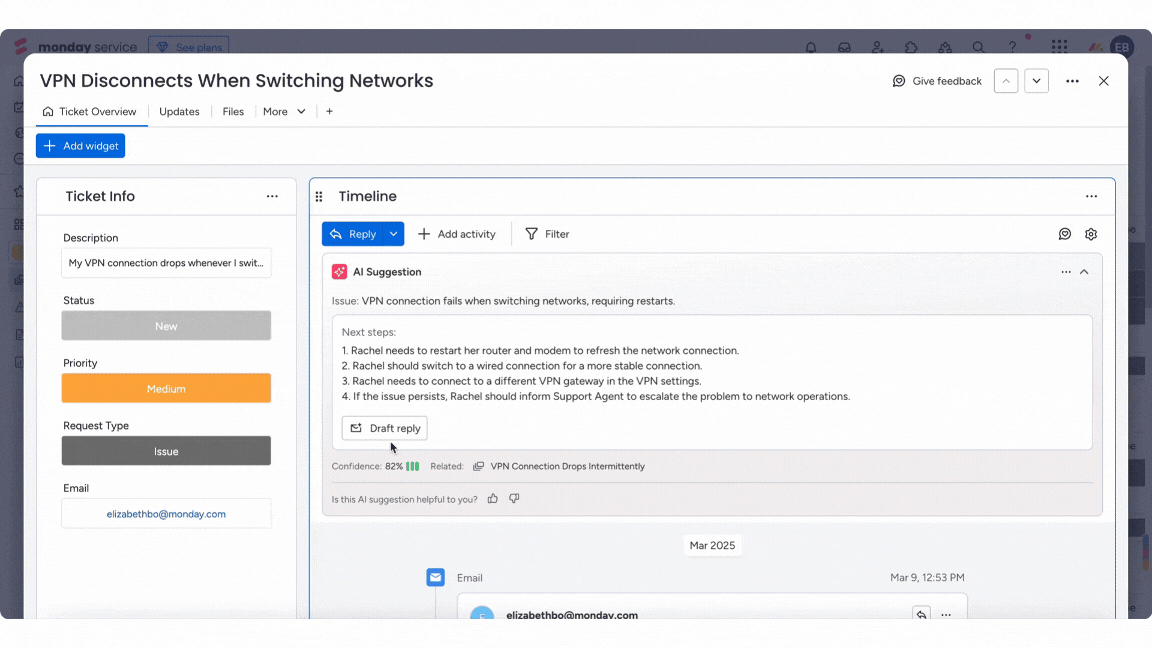The image size is (1152, 648).
Task: Open the Files tab
Action: click(x=233, y=111)
